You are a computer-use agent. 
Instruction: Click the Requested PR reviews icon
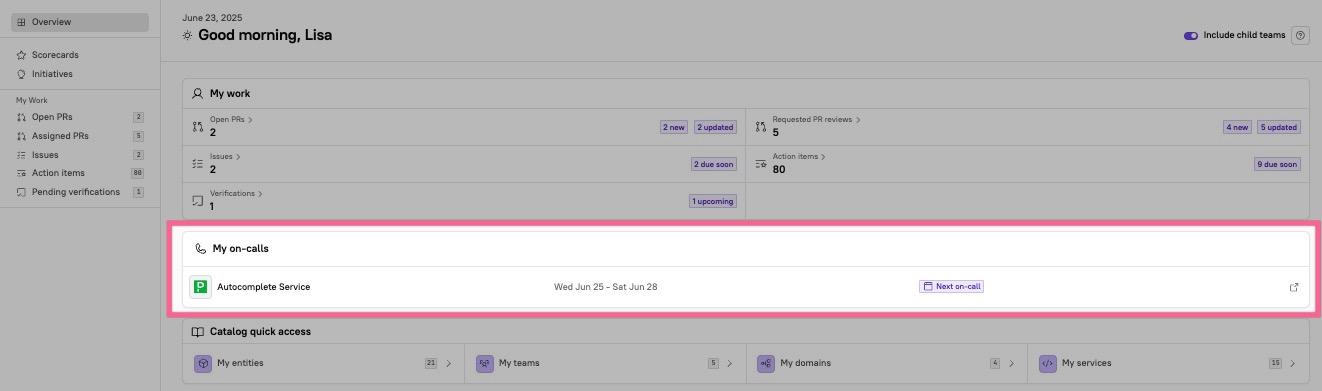[x=761, y=127]
